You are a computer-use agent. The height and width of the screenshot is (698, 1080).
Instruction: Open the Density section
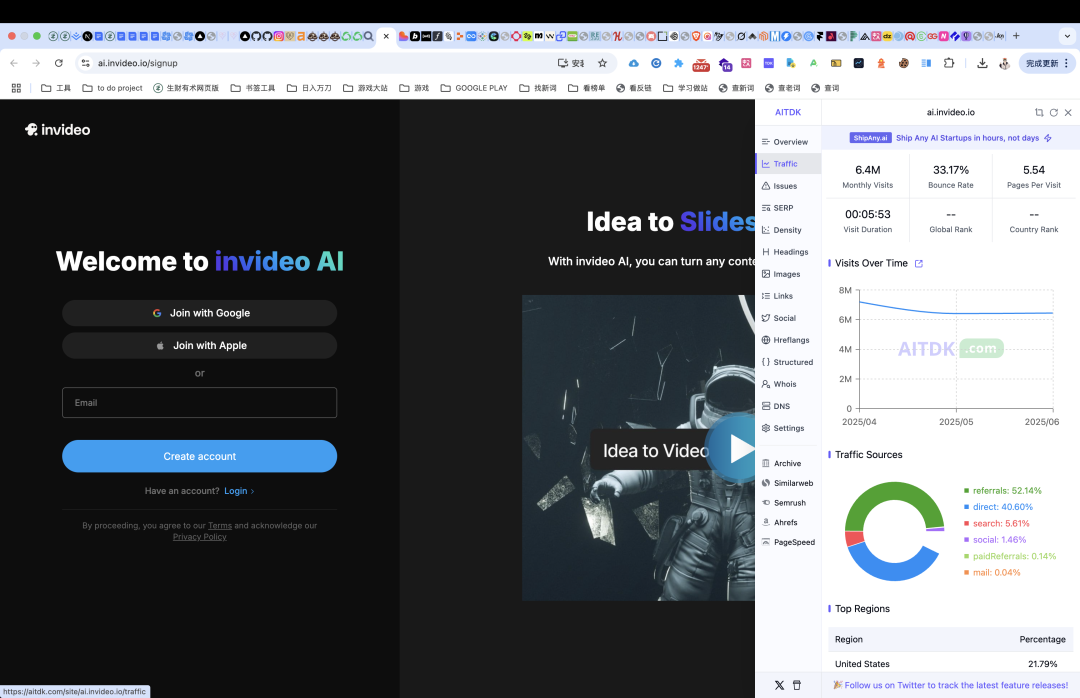click(788, 230)
